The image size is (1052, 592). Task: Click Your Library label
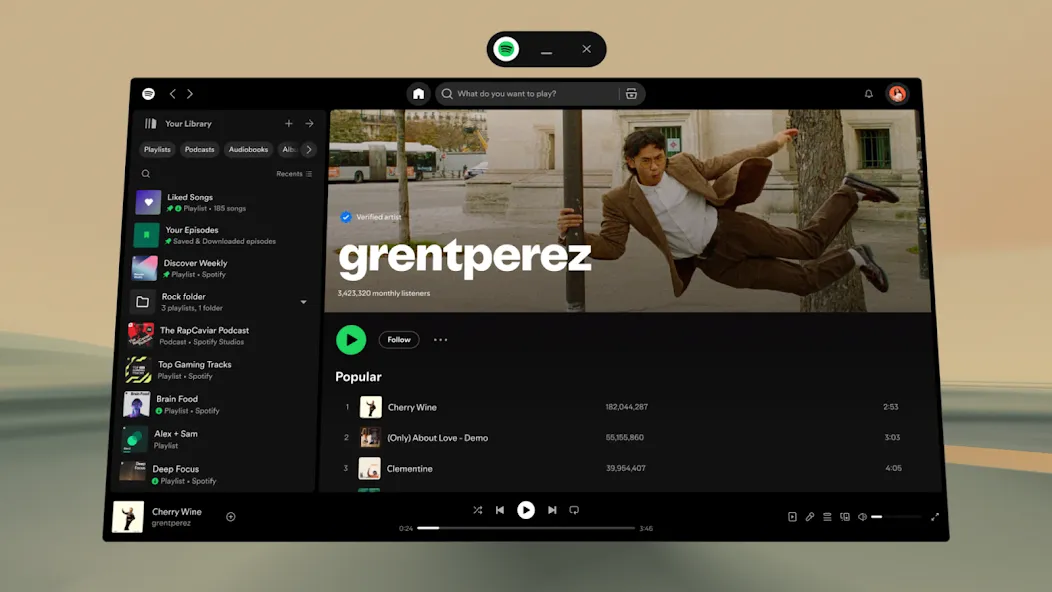click(188, 124)
